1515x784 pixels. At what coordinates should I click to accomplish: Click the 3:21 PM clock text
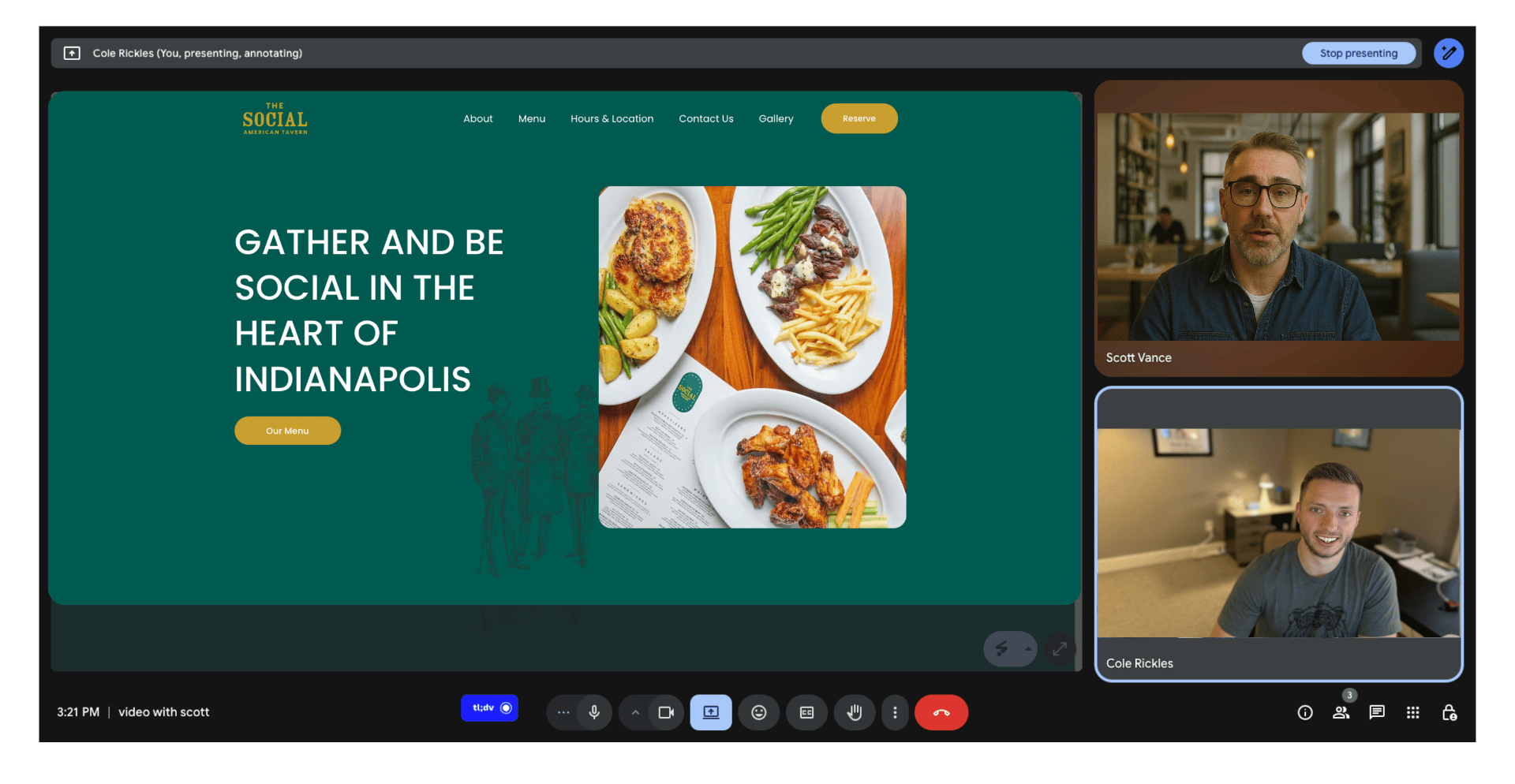coord(78,712)
